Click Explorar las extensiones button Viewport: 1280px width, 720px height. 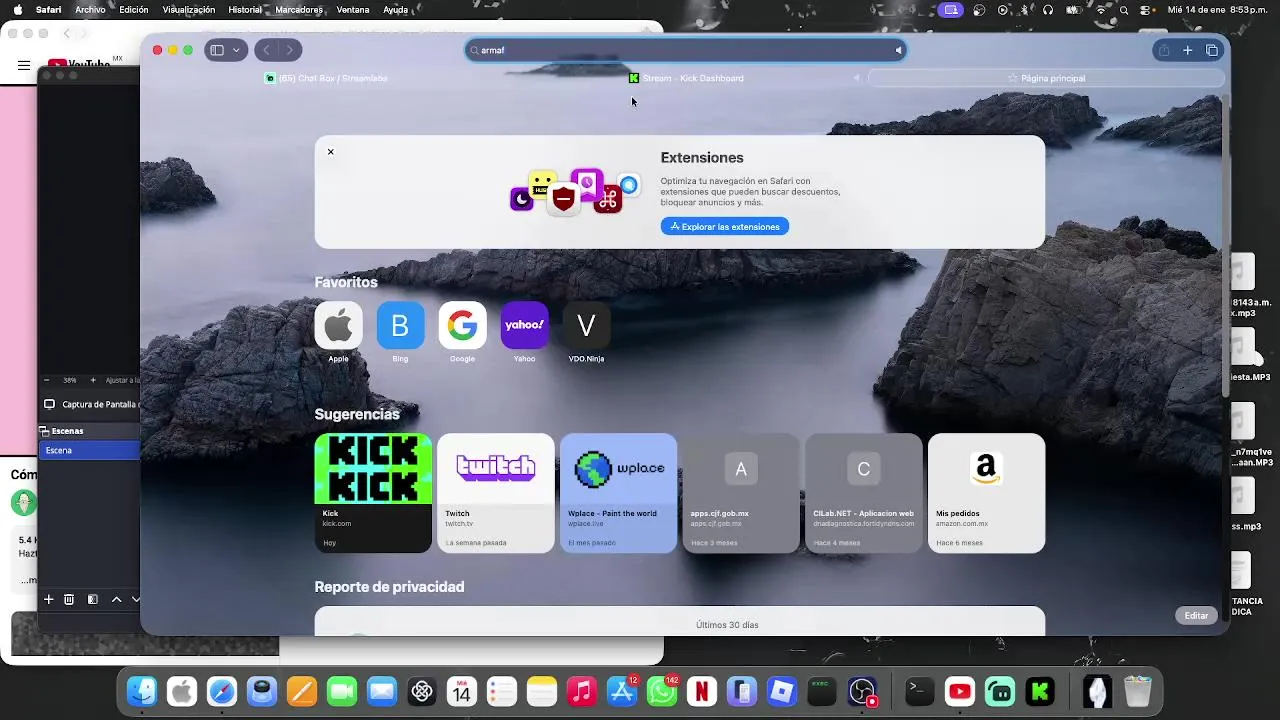tap(725, 227)
